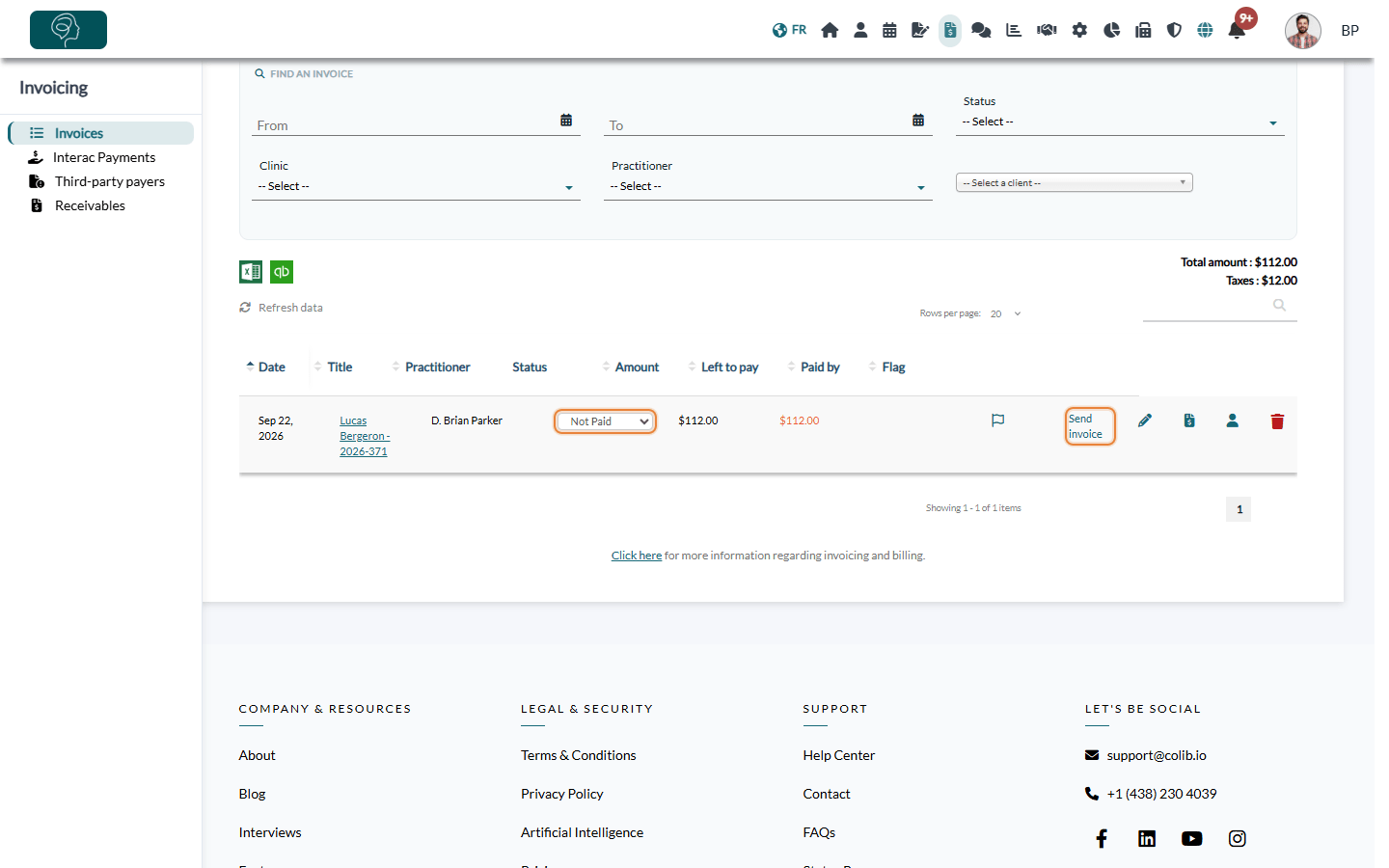
Task: Open the Status filter dropdown
Action: point(1120,122)
